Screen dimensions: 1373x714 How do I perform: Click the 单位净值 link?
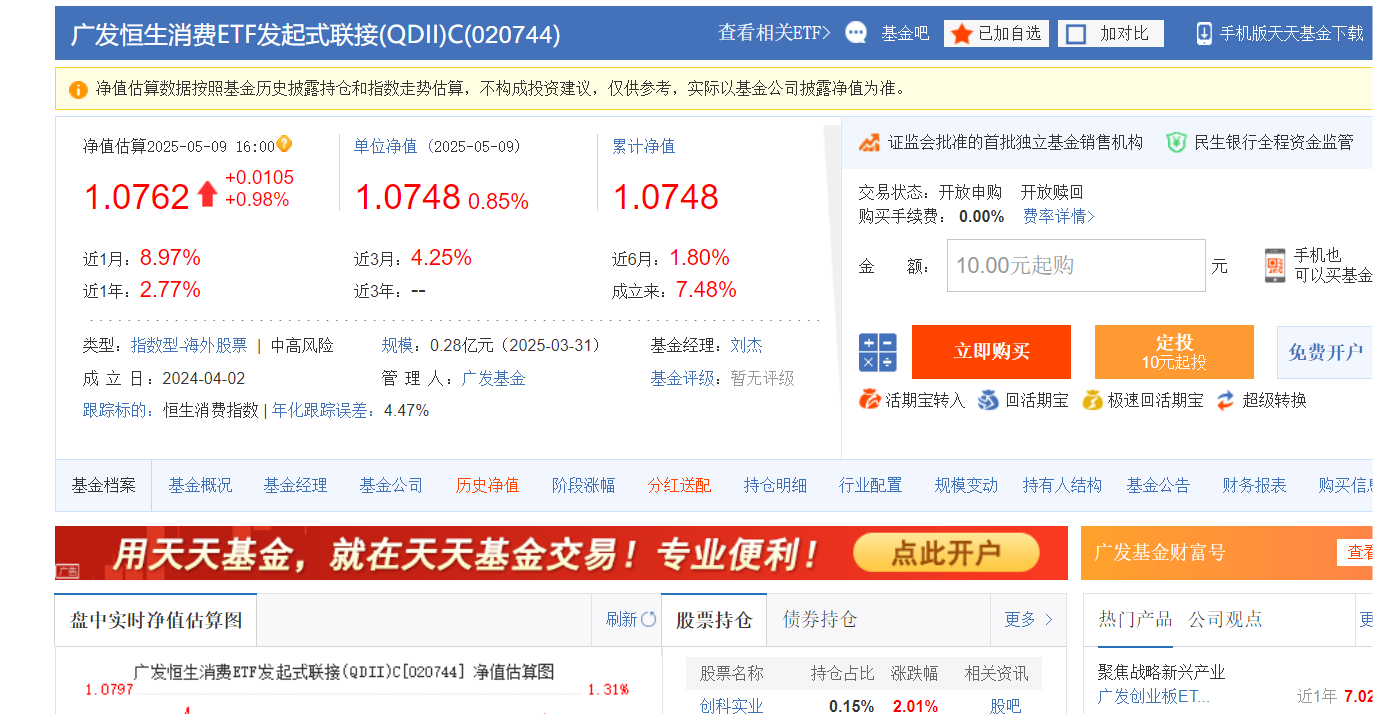(385, 146)
